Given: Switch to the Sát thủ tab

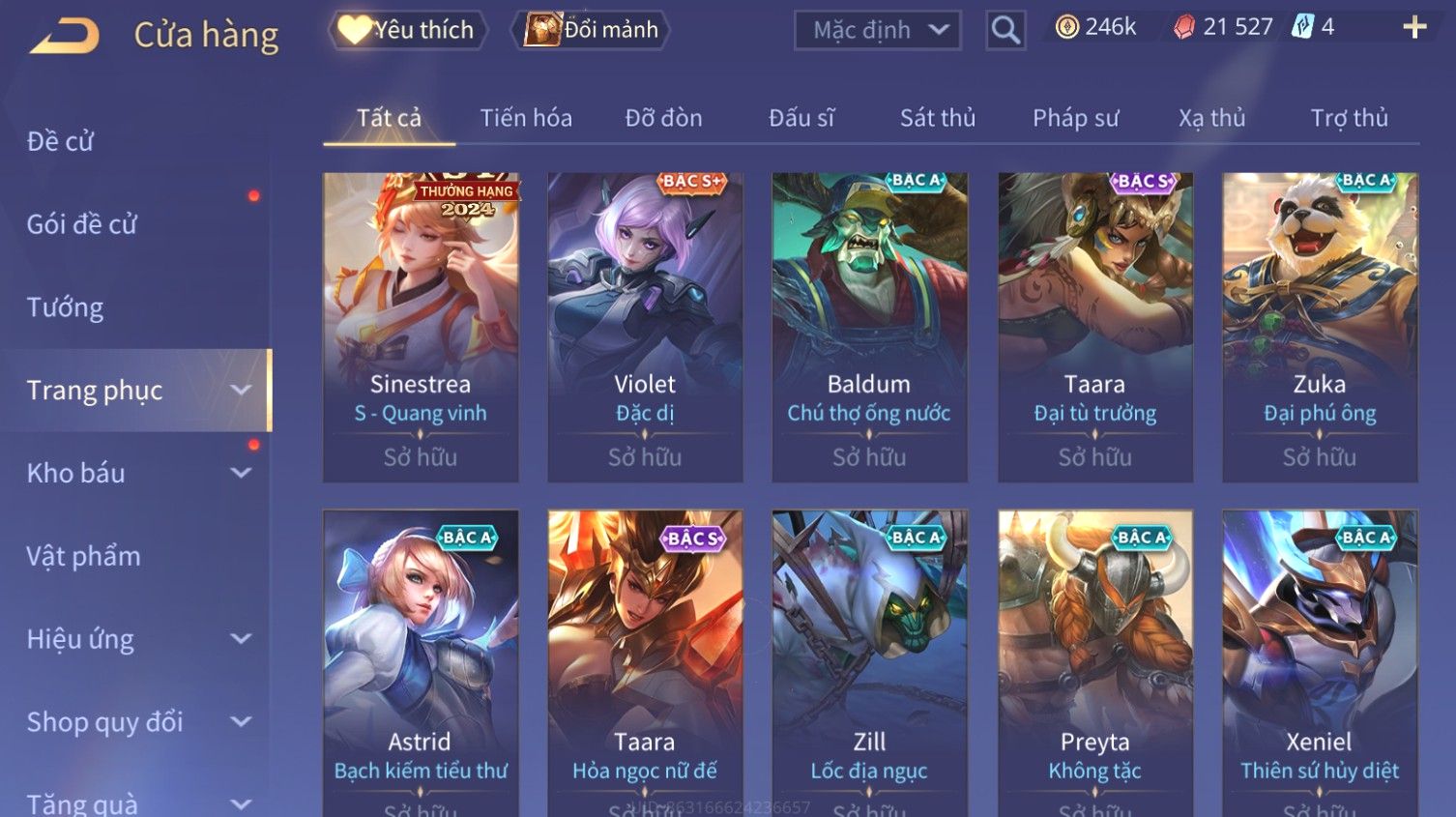Looking at the screenshot, I should (938, 118).
